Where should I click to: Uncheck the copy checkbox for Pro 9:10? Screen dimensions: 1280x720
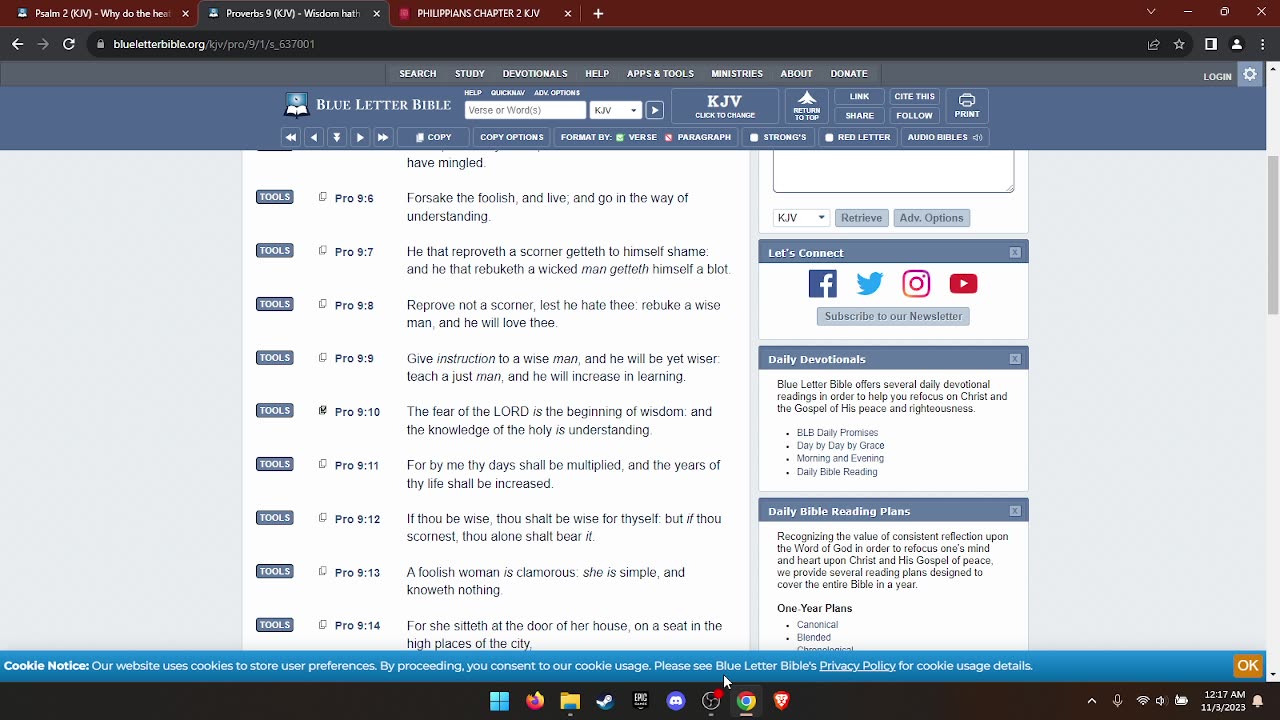click(x=322, y=411)
